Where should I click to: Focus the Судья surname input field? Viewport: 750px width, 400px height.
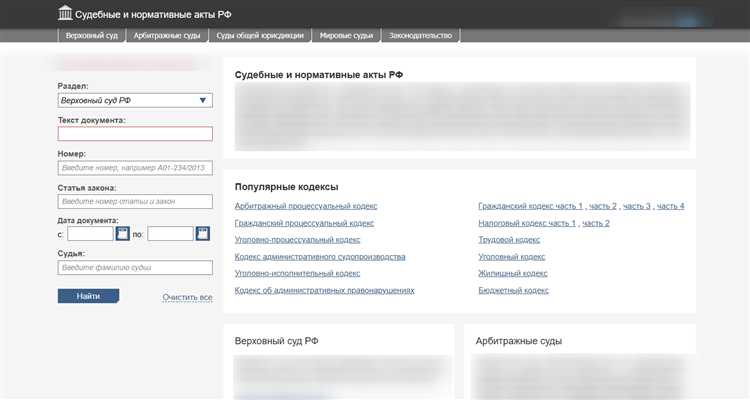pyautogui.click(x=135, y=267)
